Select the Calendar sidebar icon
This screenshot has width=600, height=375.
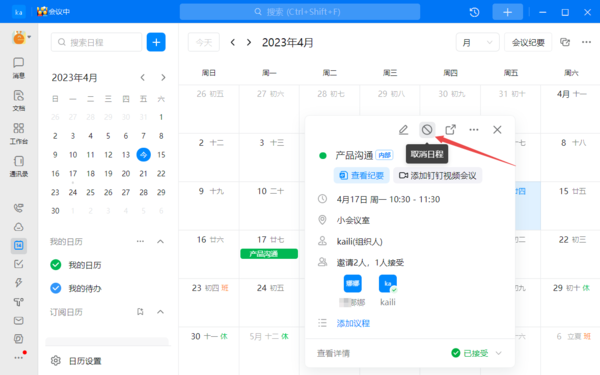coord(18,245)
